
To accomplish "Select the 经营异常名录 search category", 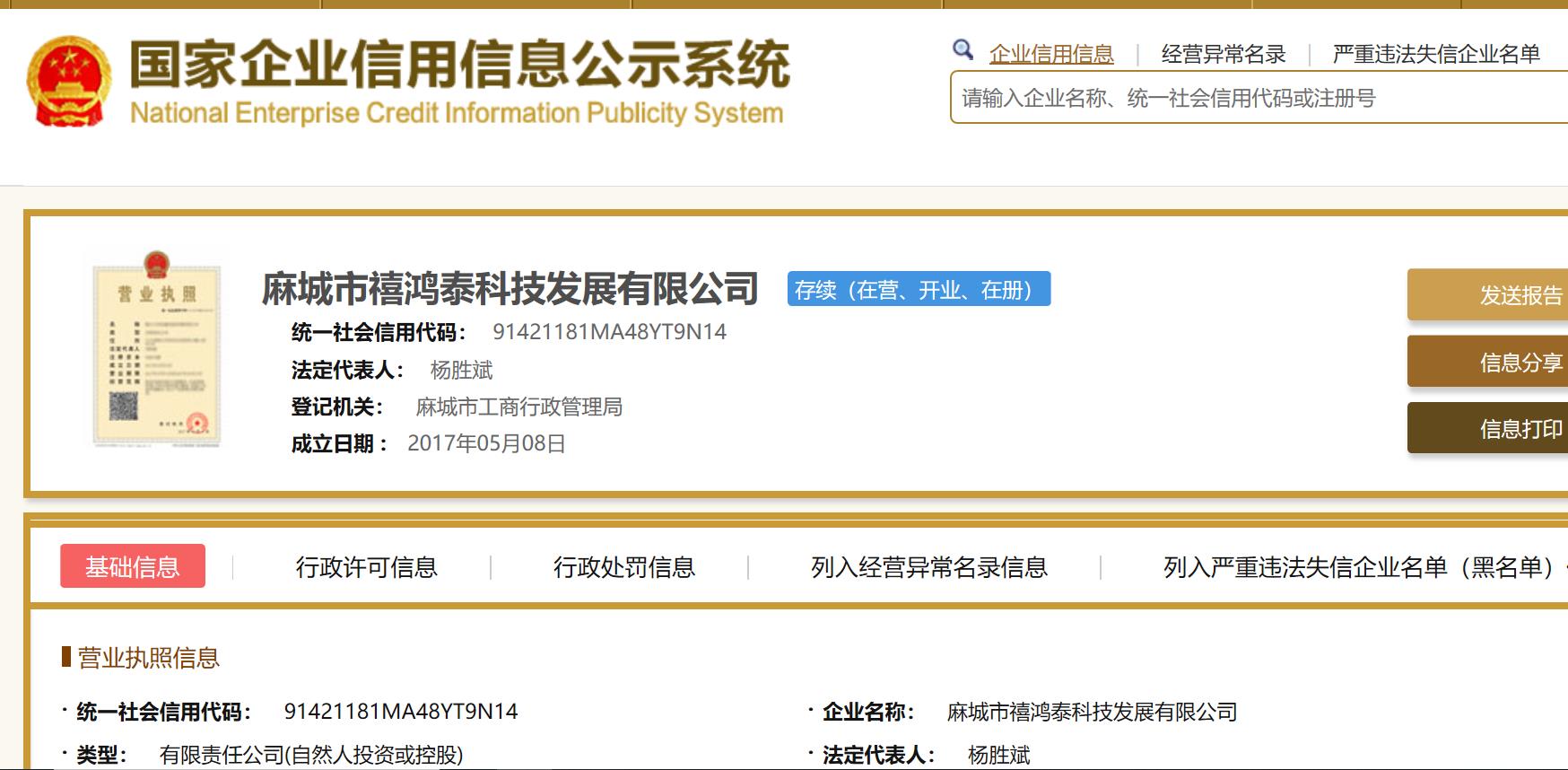I will tap(1223, 55).
